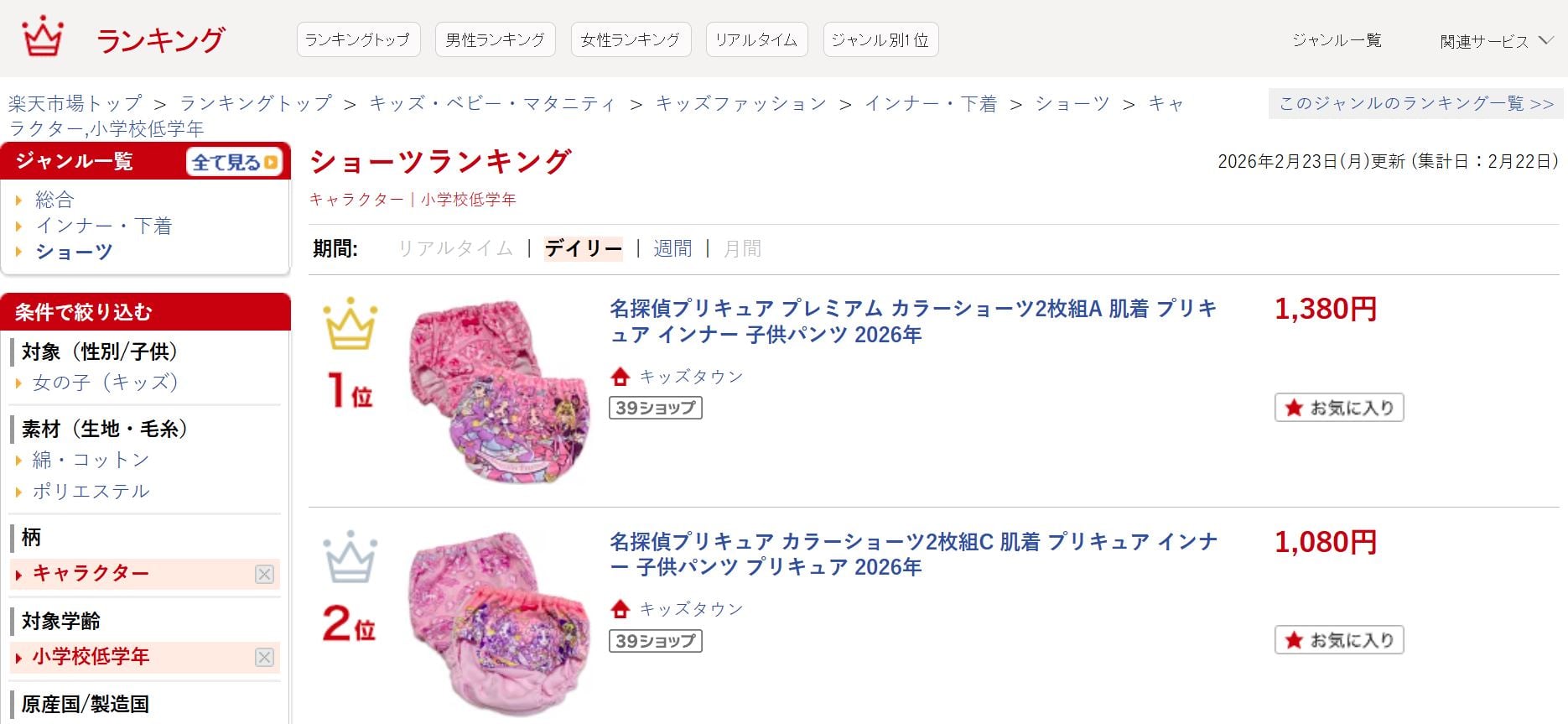
Task: Open the rank 1 product thumbnail
Action: point(499,391)
